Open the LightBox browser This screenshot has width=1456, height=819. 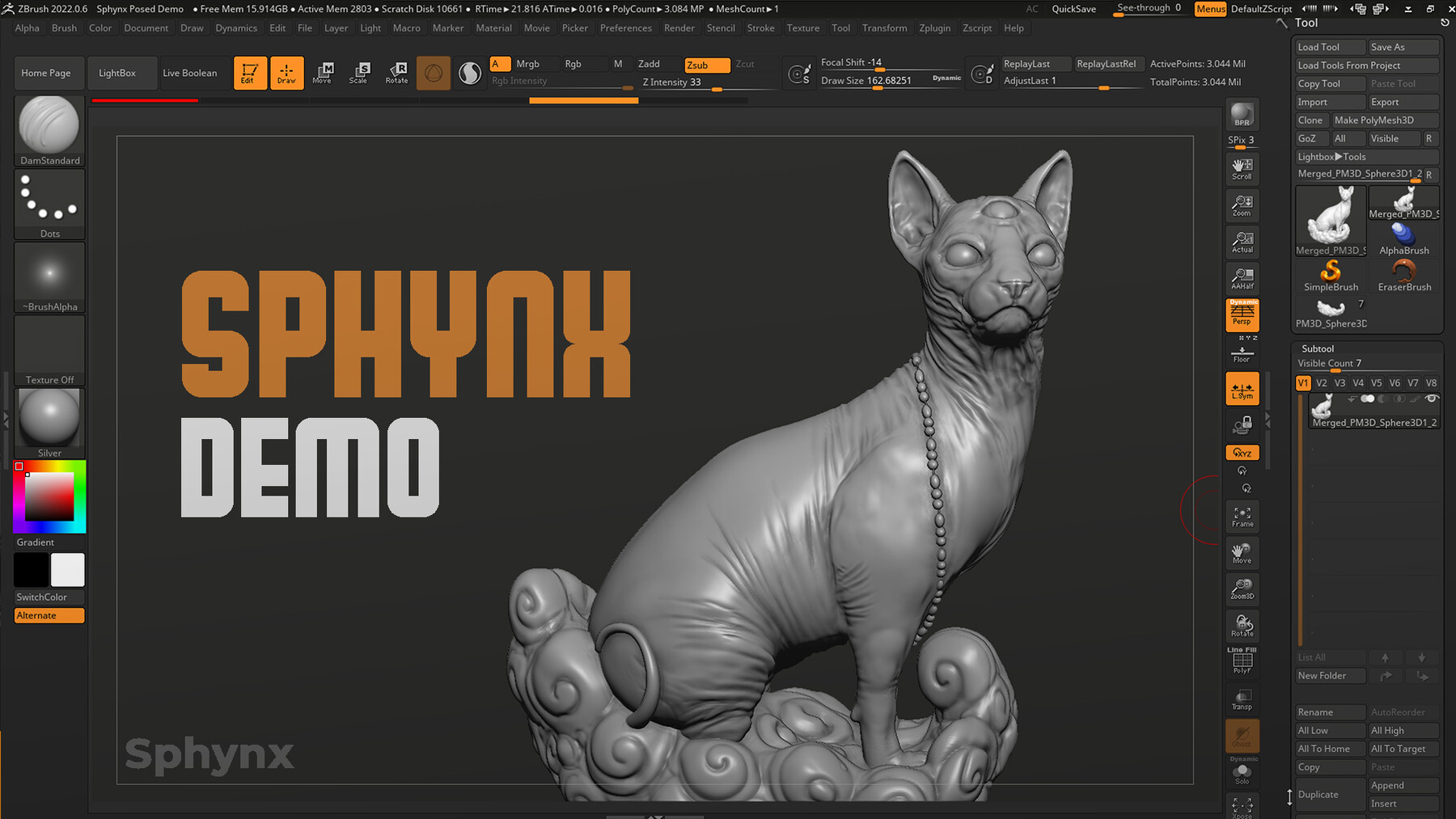click(121, 73)
